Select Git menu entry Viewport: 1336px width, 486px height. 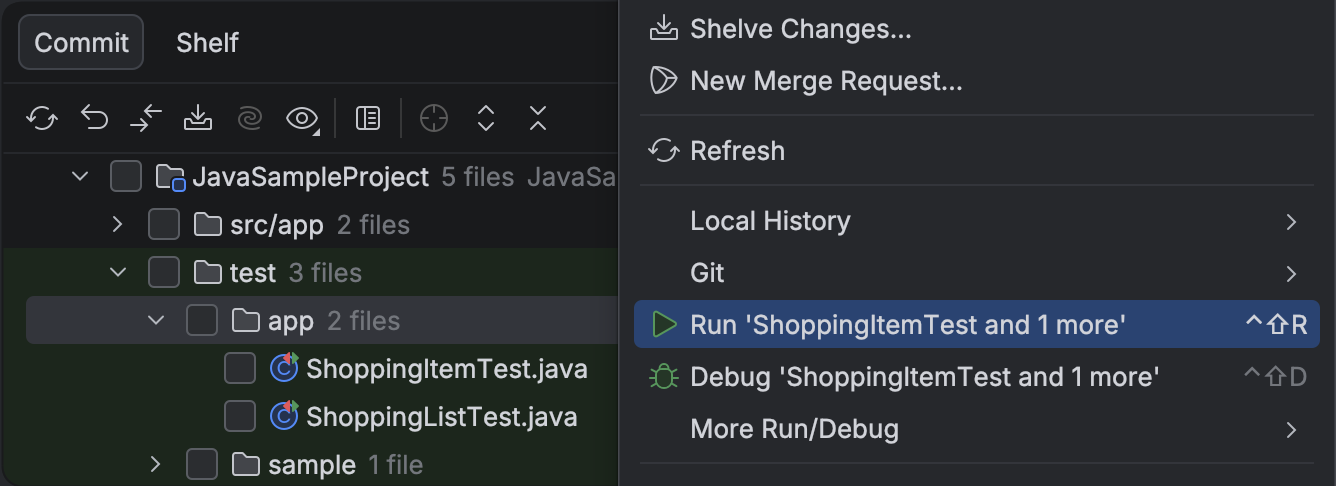pos(977,273)
